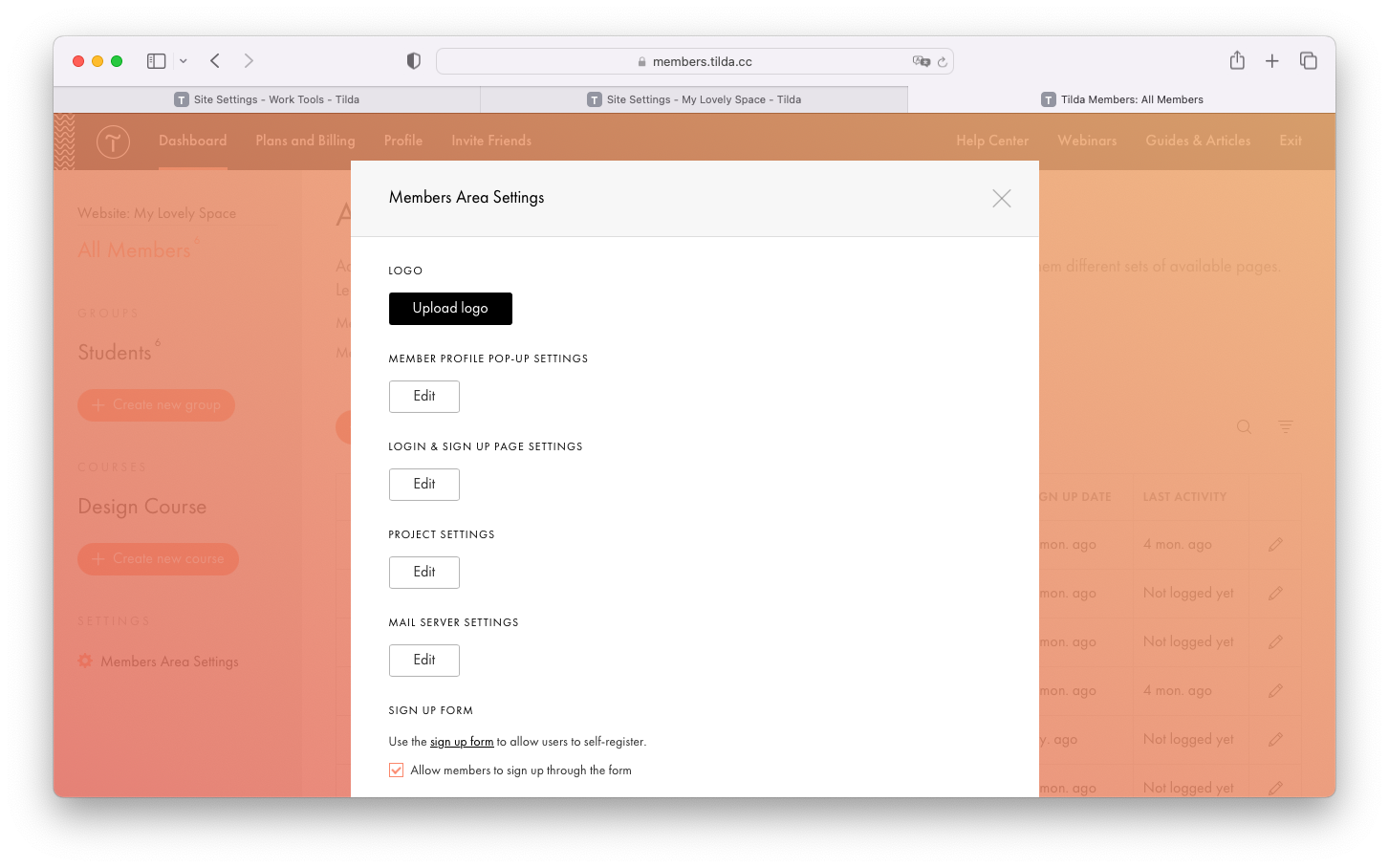
Task: Click the address bar showing members.tilda.cc
Action: [x=695, y=60]
